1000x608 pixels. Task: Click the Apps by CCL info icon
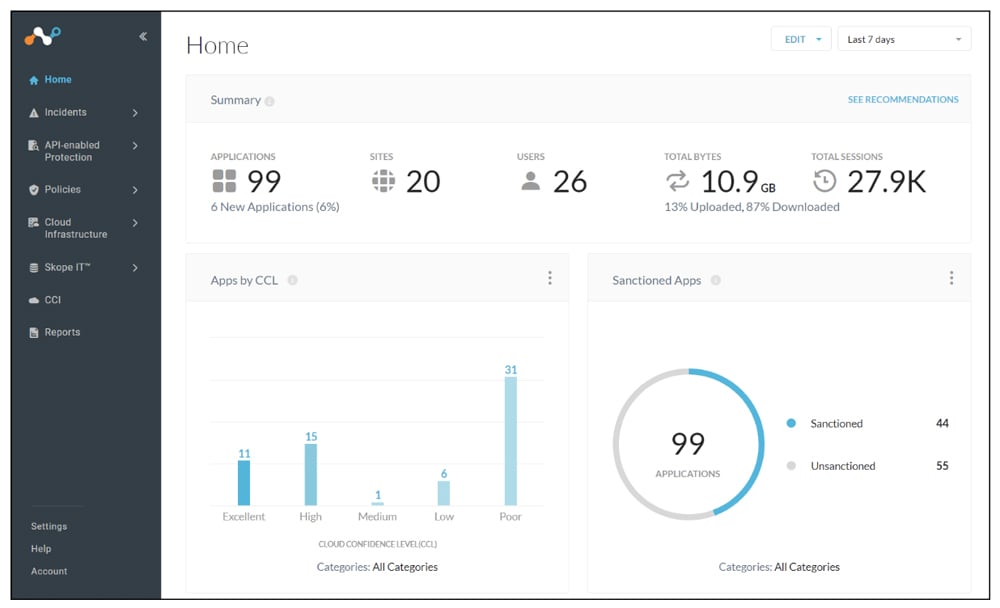[x=292, y=281]
